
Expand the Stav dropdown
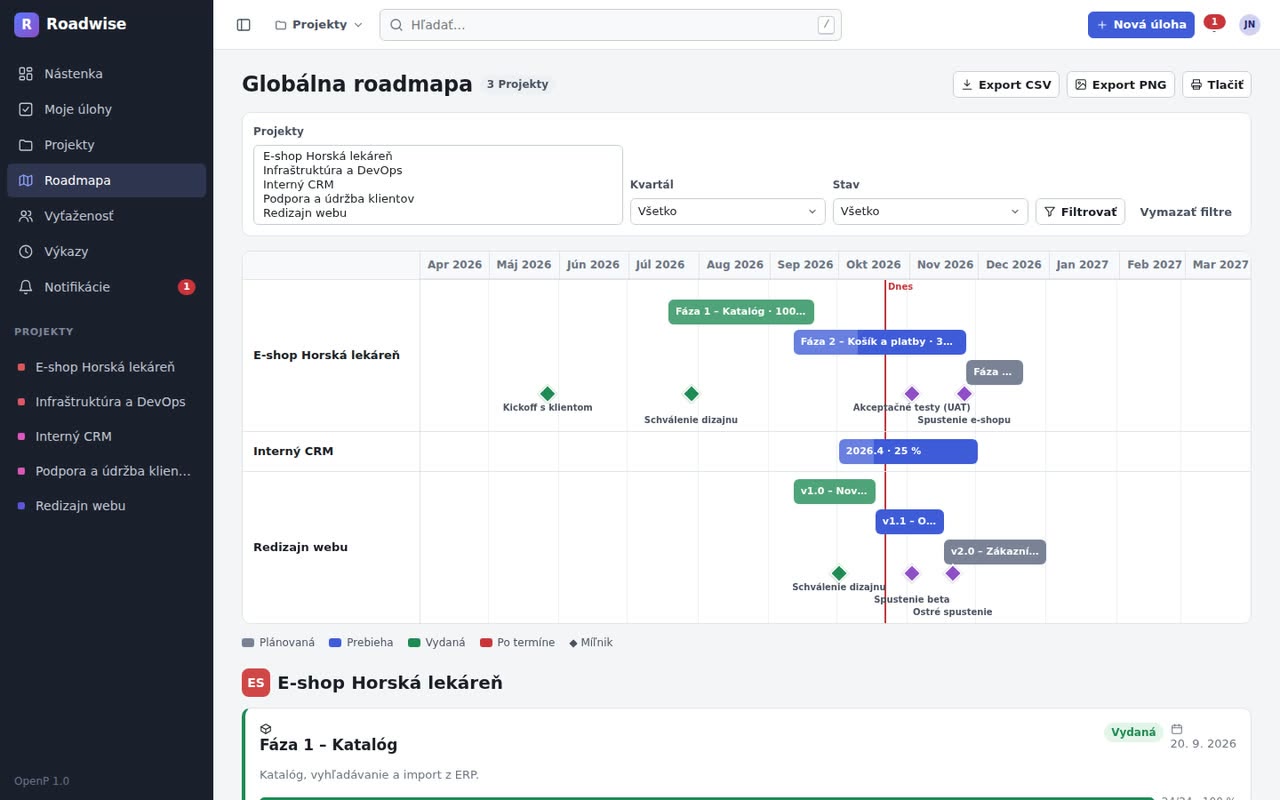[x=930, y=211]
